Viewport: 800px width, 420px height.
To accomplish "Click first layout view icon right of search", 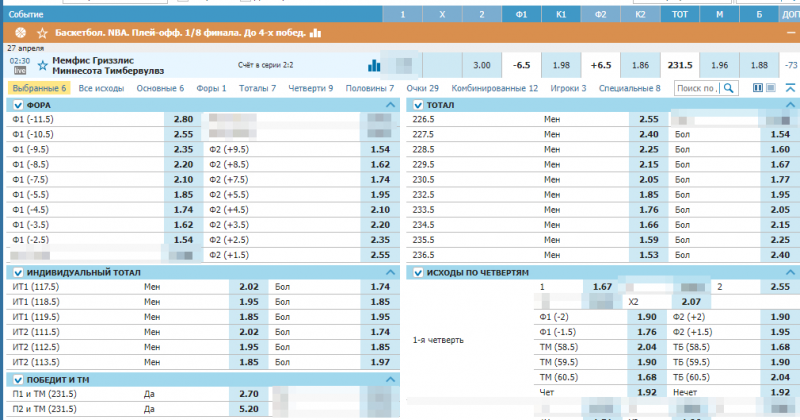I will 757,88.
